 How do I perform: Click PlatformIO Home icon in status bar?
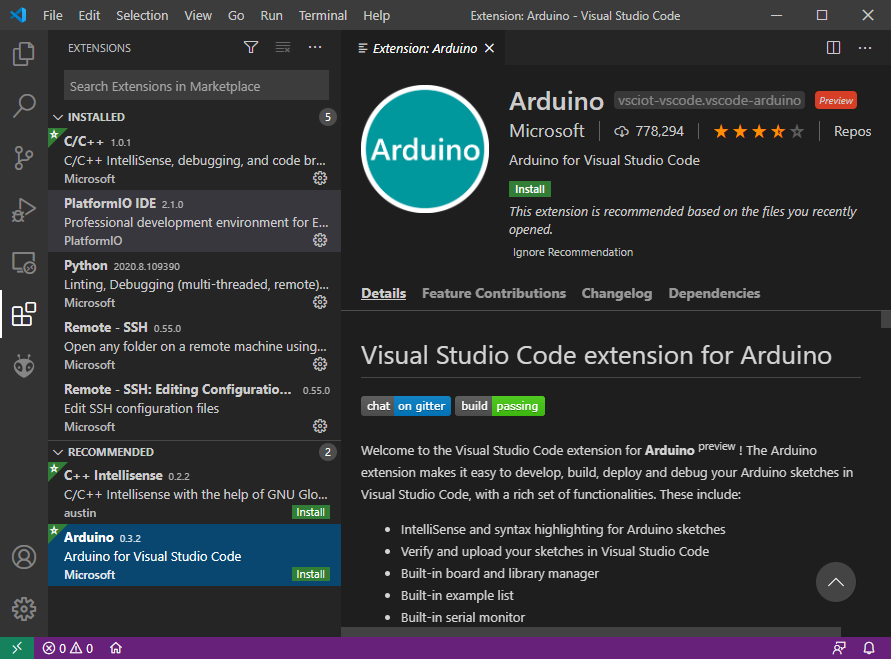coord(116,648)
